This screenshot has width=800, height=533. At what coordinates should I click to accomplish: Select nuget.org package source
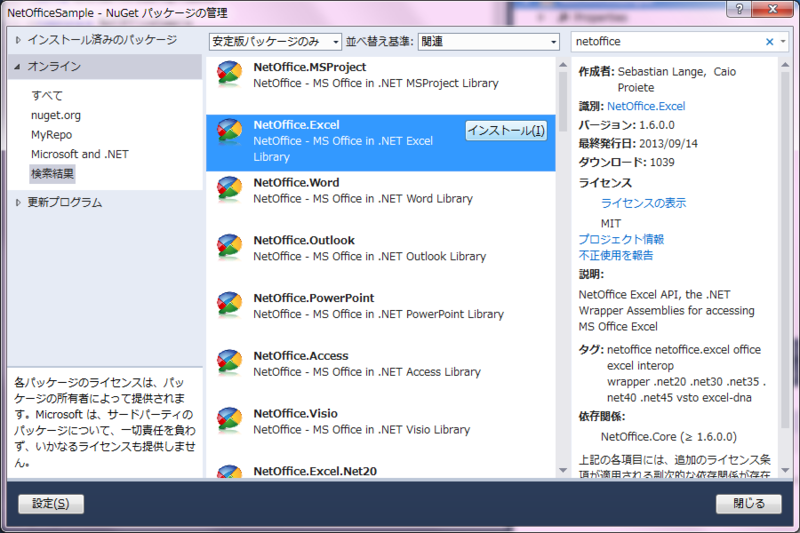tap(56, 115)
